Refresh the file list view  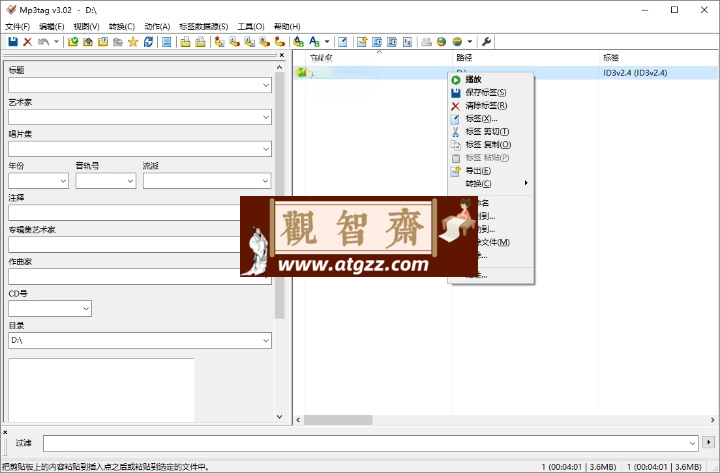148,42
